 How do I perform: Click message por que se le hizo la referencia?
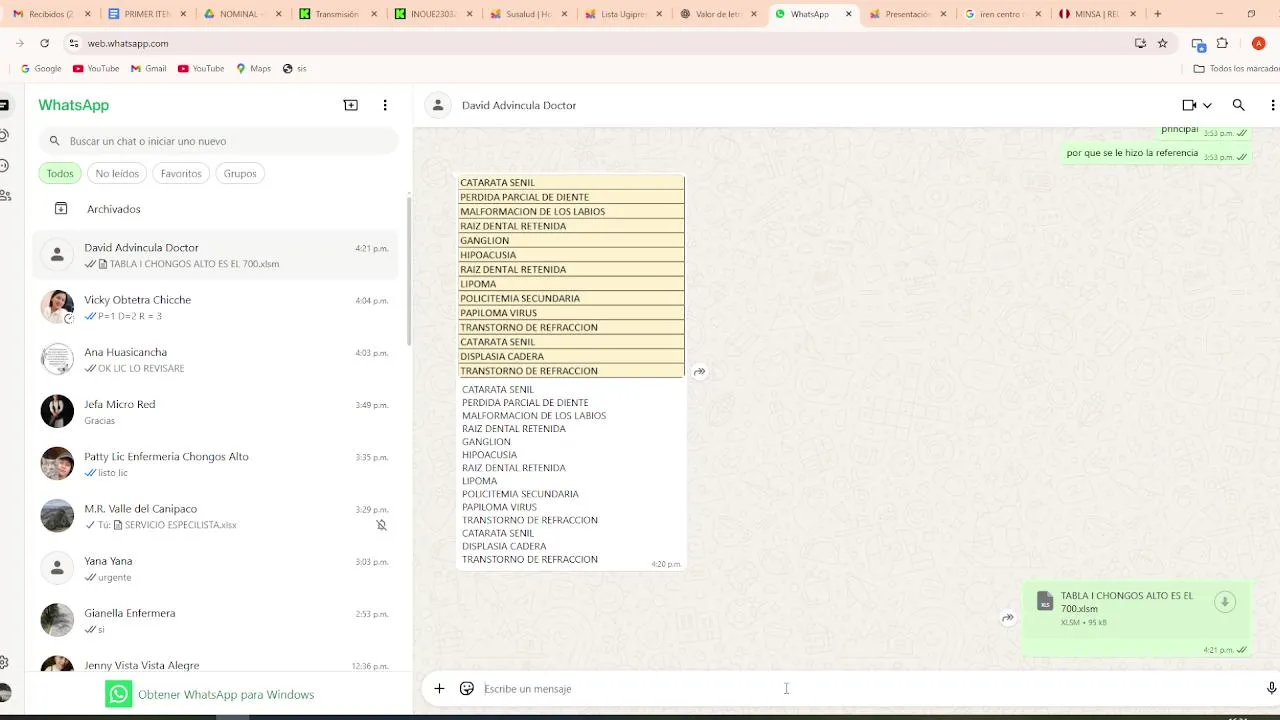click(x=1132, y=153)
